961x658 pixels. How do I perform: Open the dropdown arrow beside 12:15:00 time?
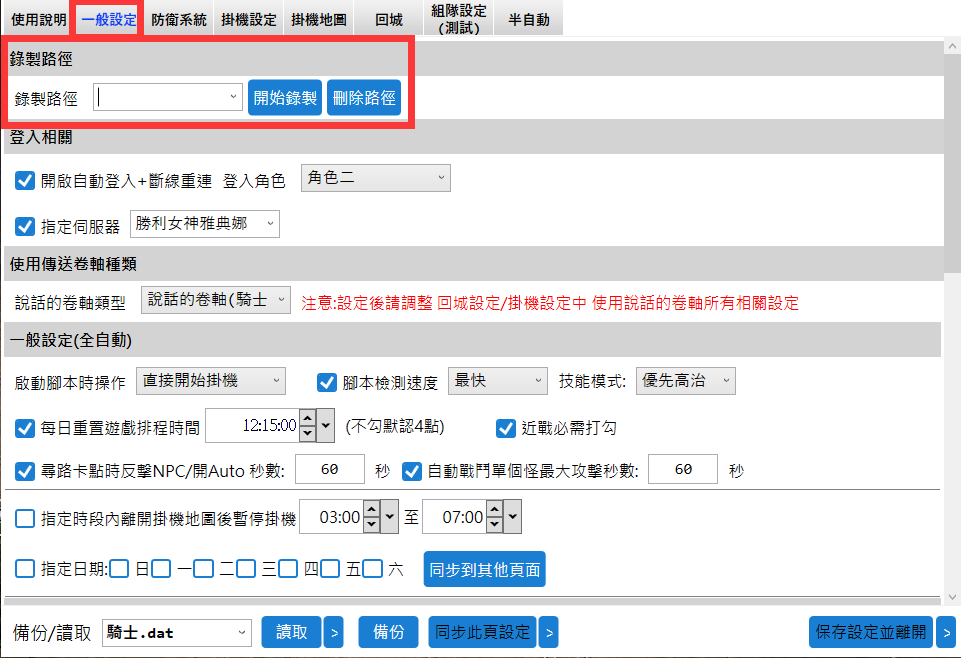point(326,428)
